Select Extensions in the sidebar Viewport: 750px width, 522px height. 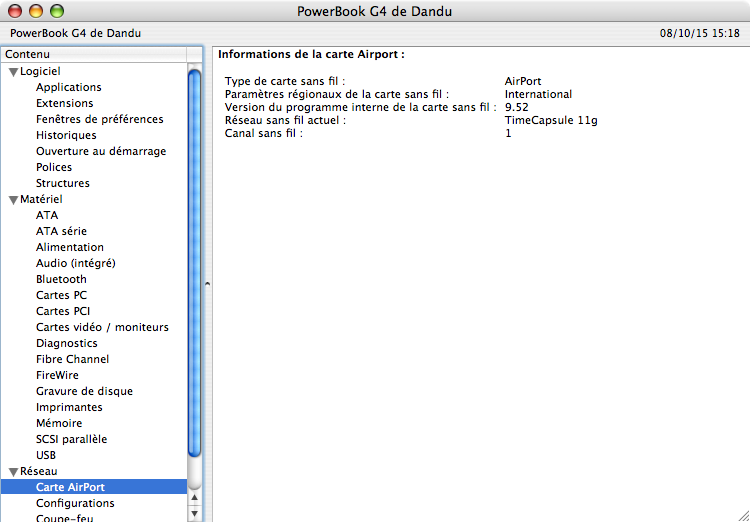coord(65,103)
